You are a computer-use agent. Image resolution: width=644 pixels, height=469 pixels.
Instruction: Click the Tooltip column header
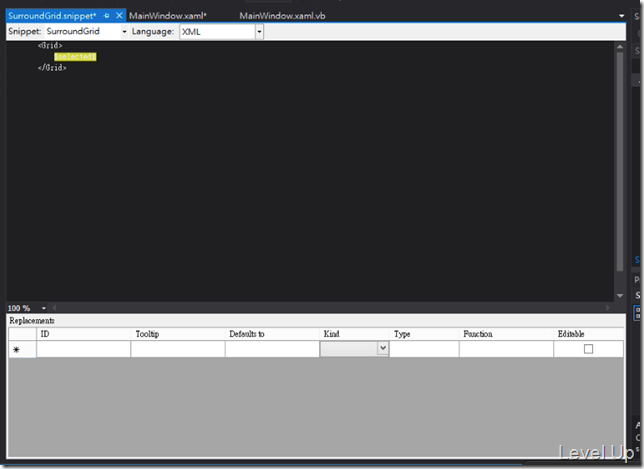point(178,334)
